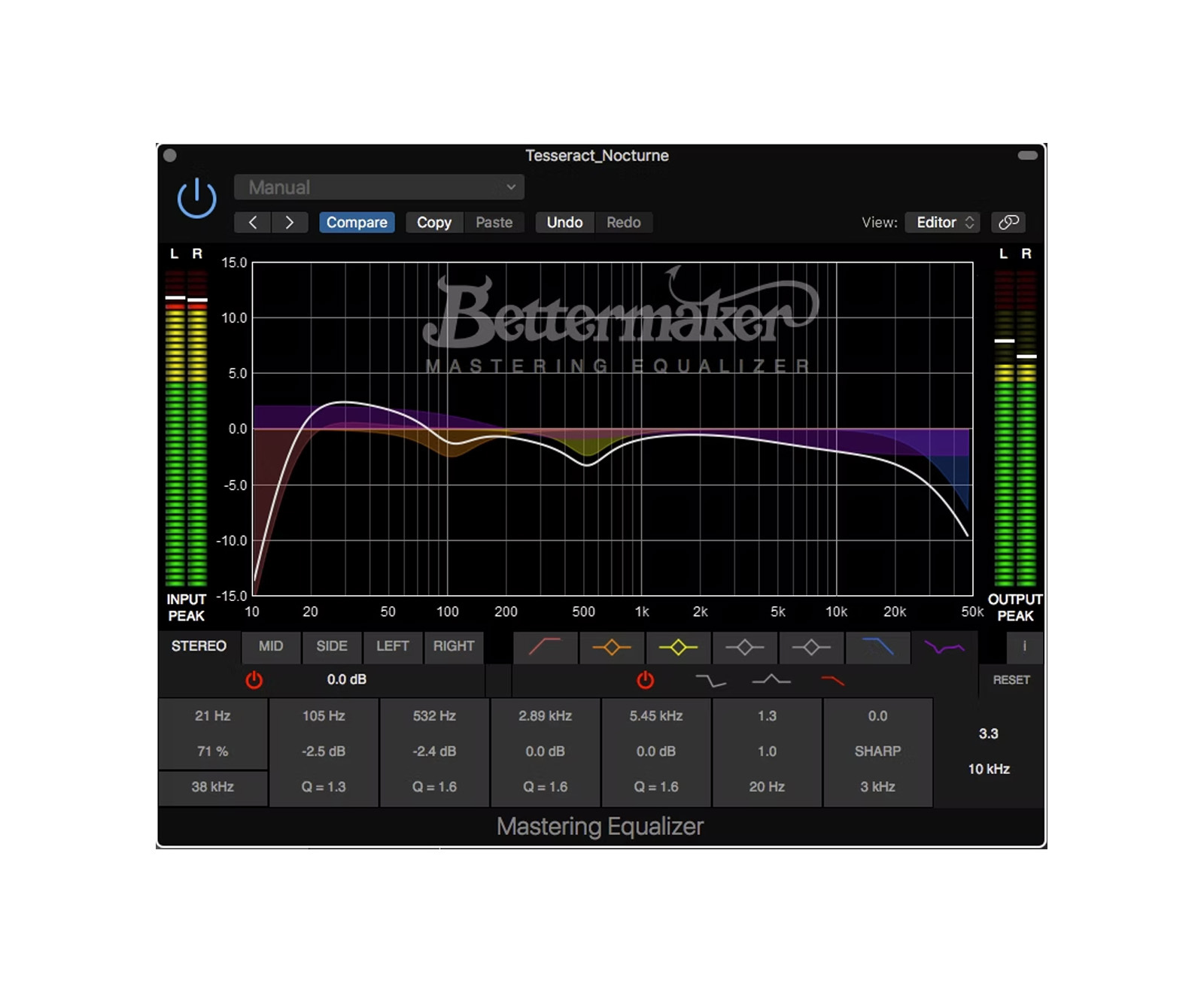This screenshot has height=993, width=1204.
Task: Select the orange bell band icon
Action: point(612,647)
